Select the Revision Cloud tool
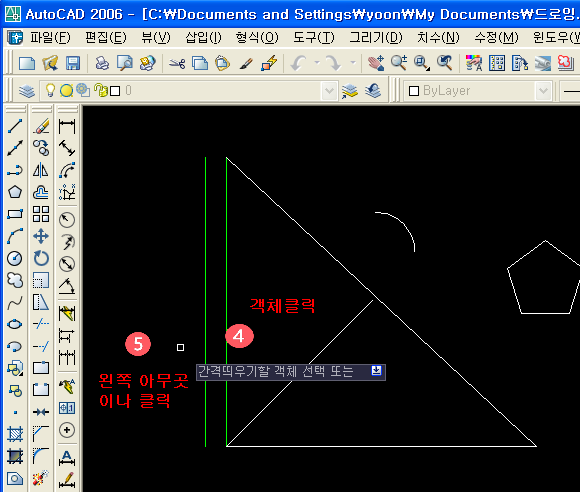Image resolution: width=580 pixels, height=492 pixels. [15, 280]
